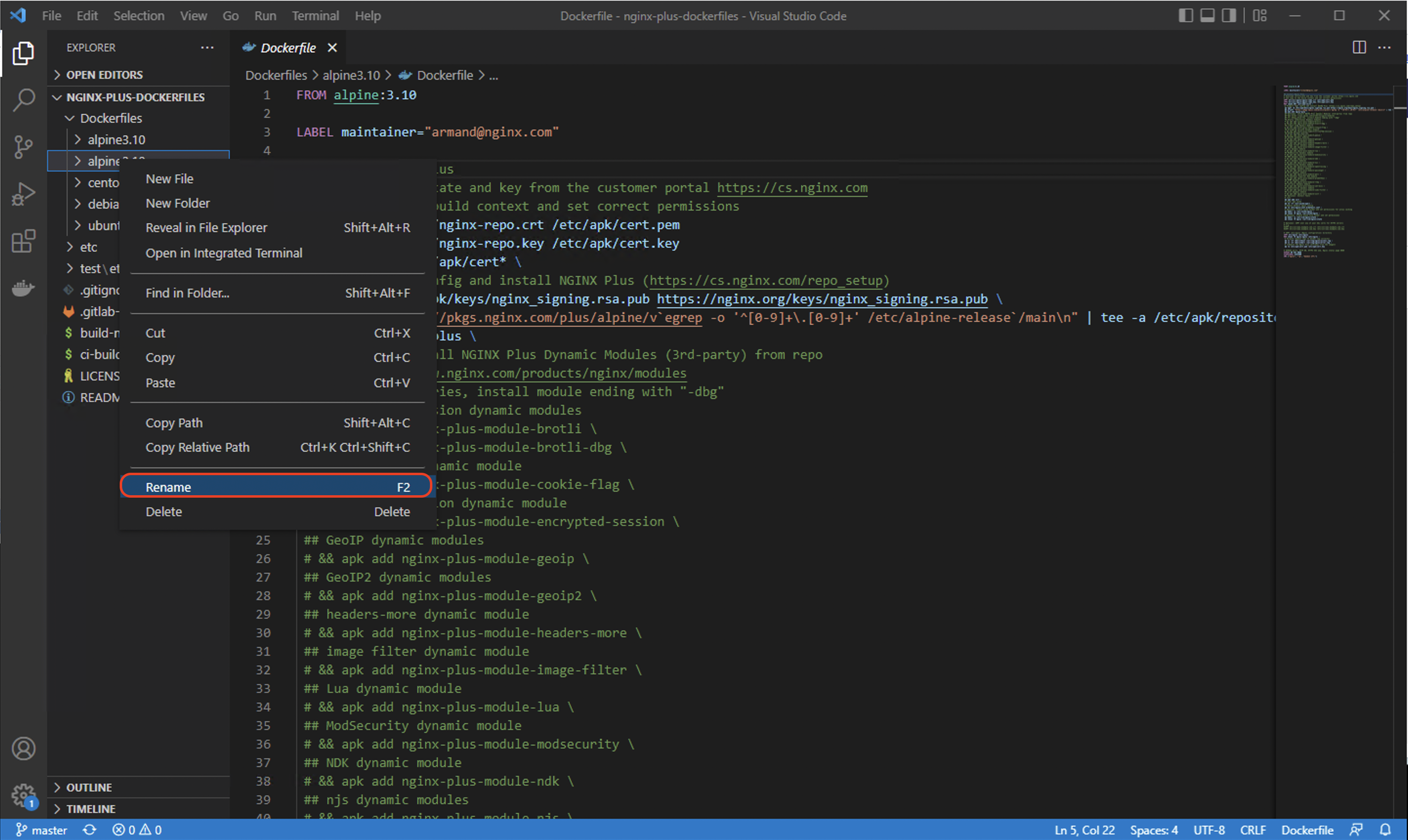Choose Cut from context menu
Viewport: 1408px width, 840px height.
(x=277, y=333)
